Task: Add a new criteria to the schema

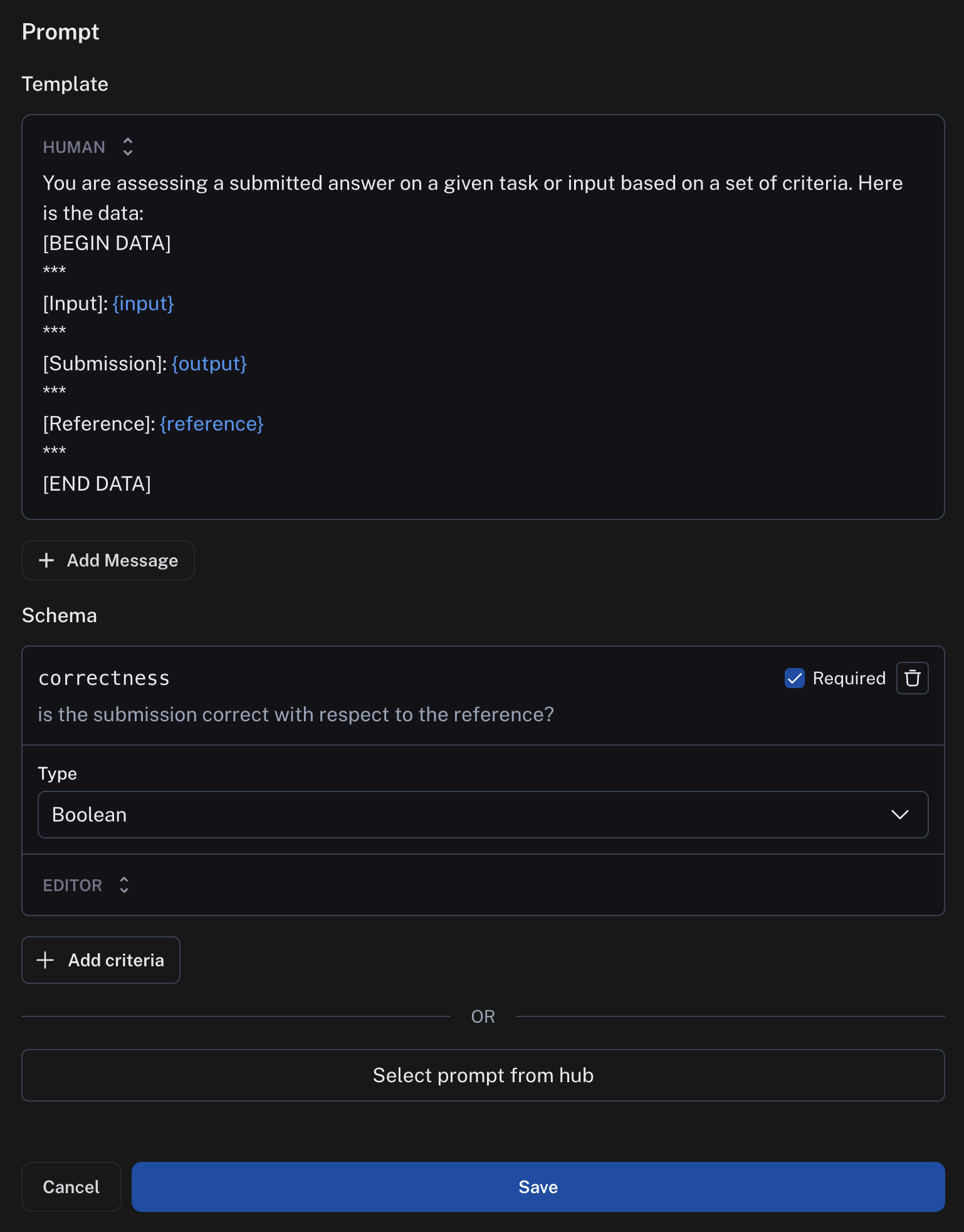Action: coord(101,959)
